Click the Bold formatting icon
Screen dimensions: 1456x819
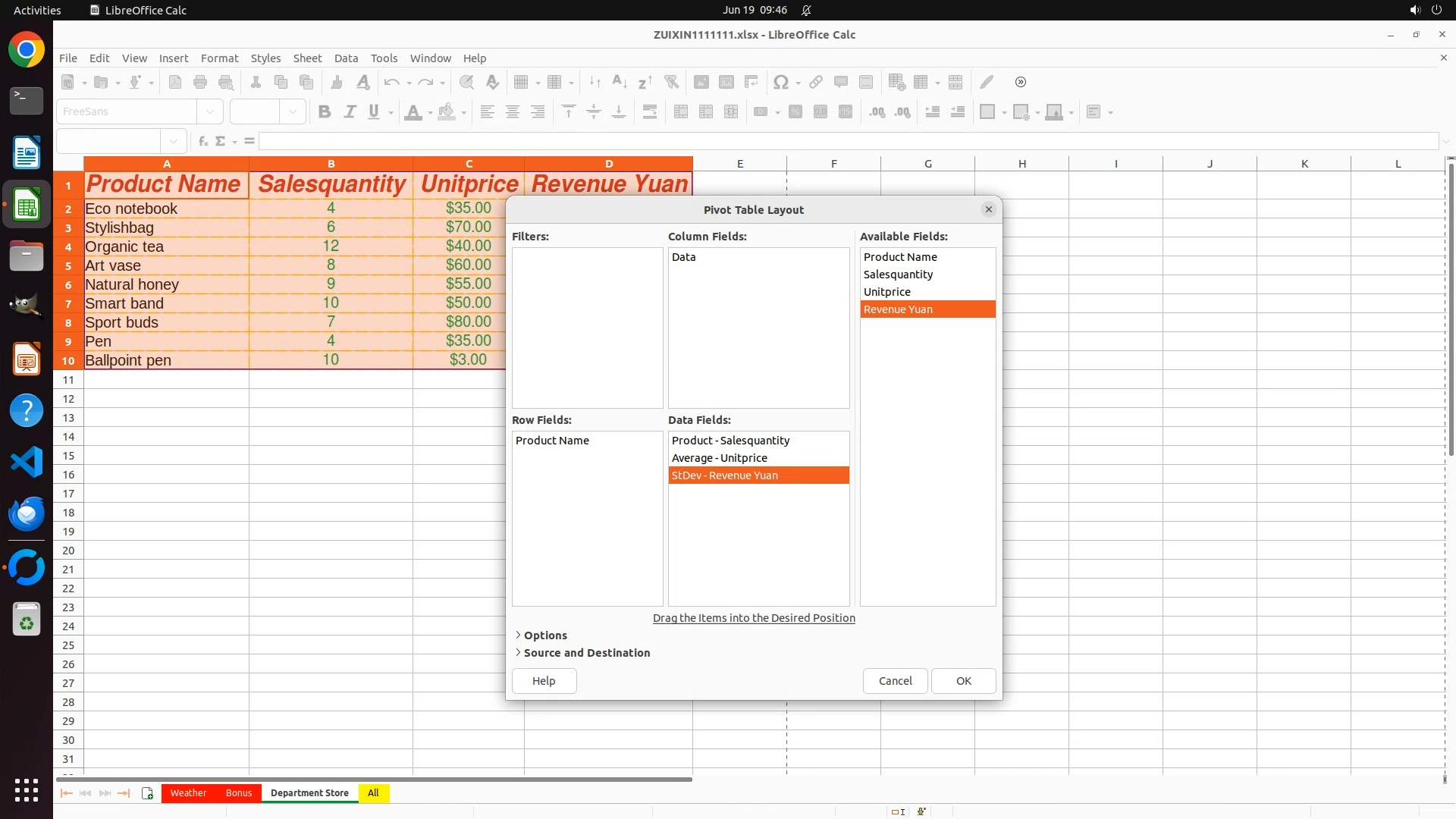tap(325, 112)
